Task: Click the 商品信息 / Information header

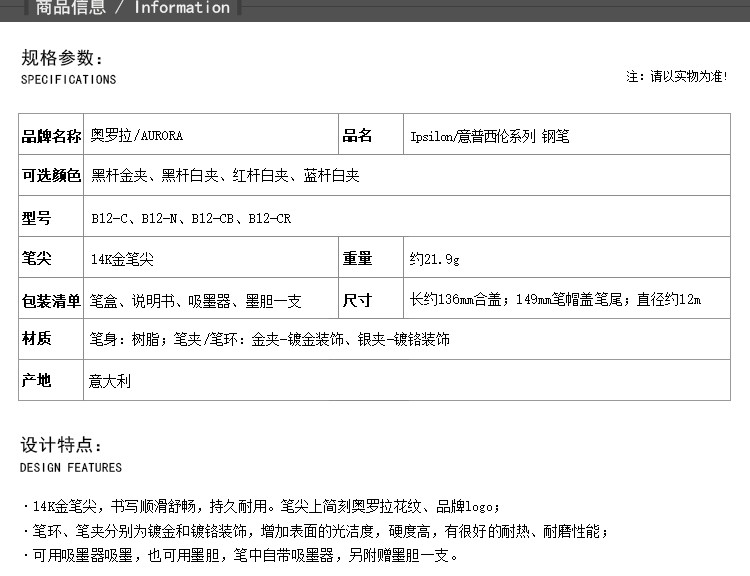Action: pyautogui.click(x=132, y=8)
